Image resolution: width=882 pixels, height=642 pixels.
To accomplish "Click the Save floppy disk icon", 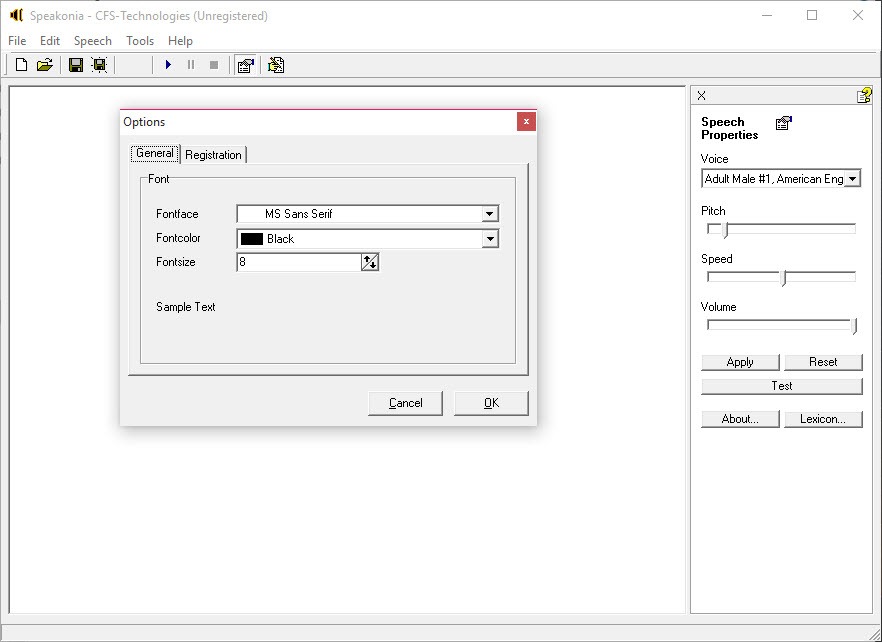I will point(76,65).
